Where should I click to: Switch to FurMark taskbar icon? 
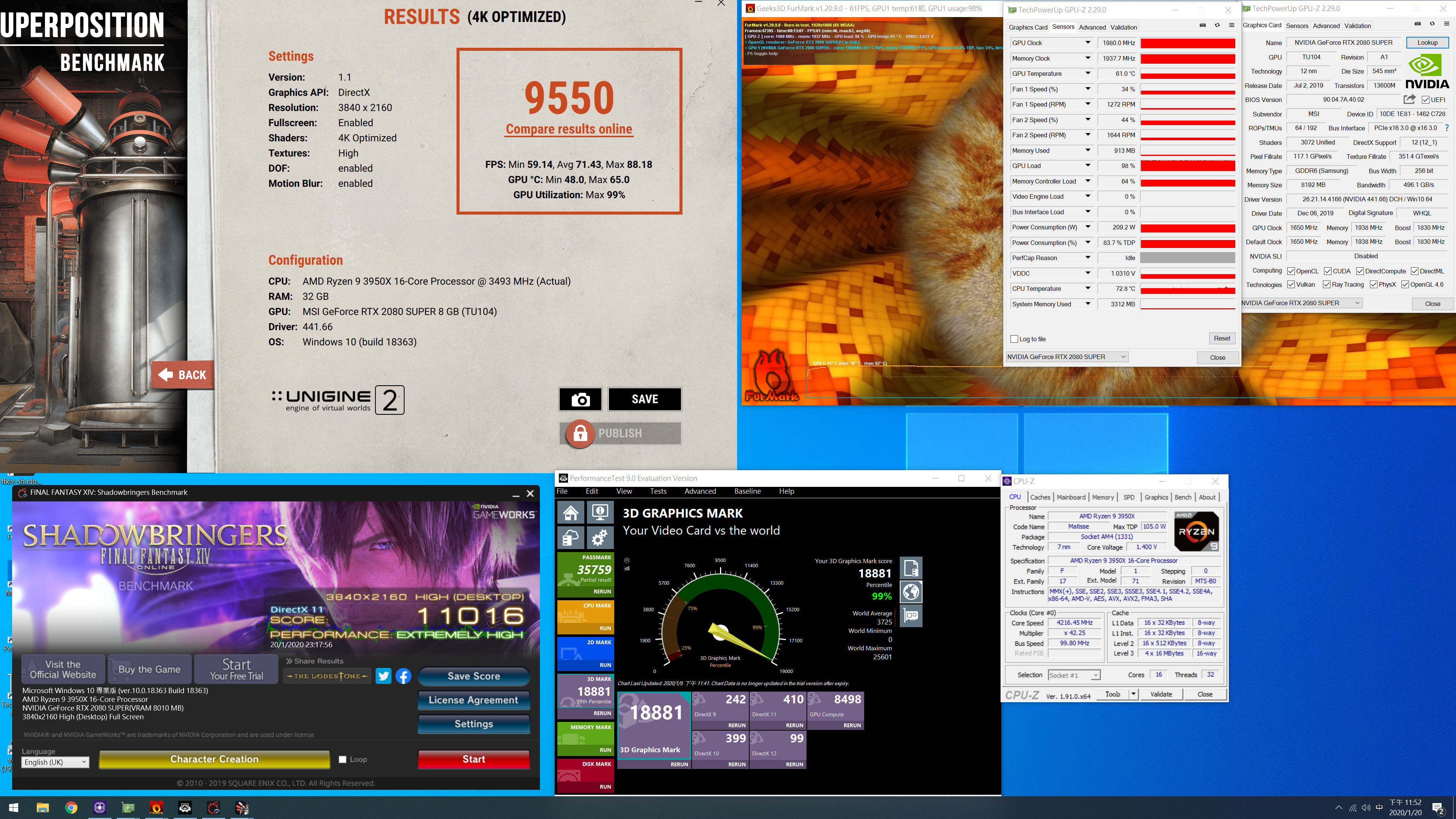(157, 808)
